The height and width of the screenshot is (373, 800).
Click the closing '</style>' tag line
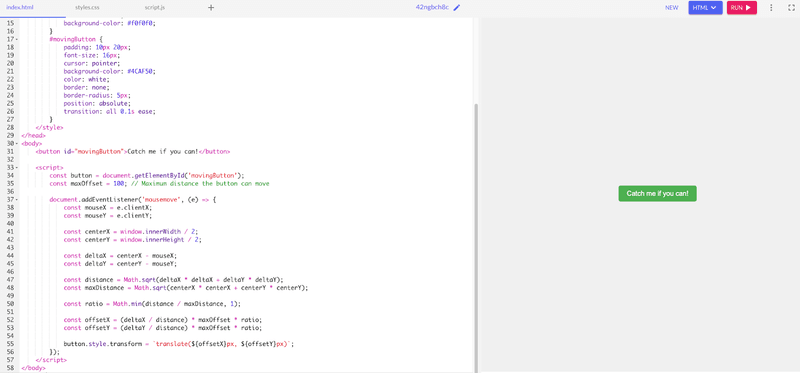[x=49, y=127]
